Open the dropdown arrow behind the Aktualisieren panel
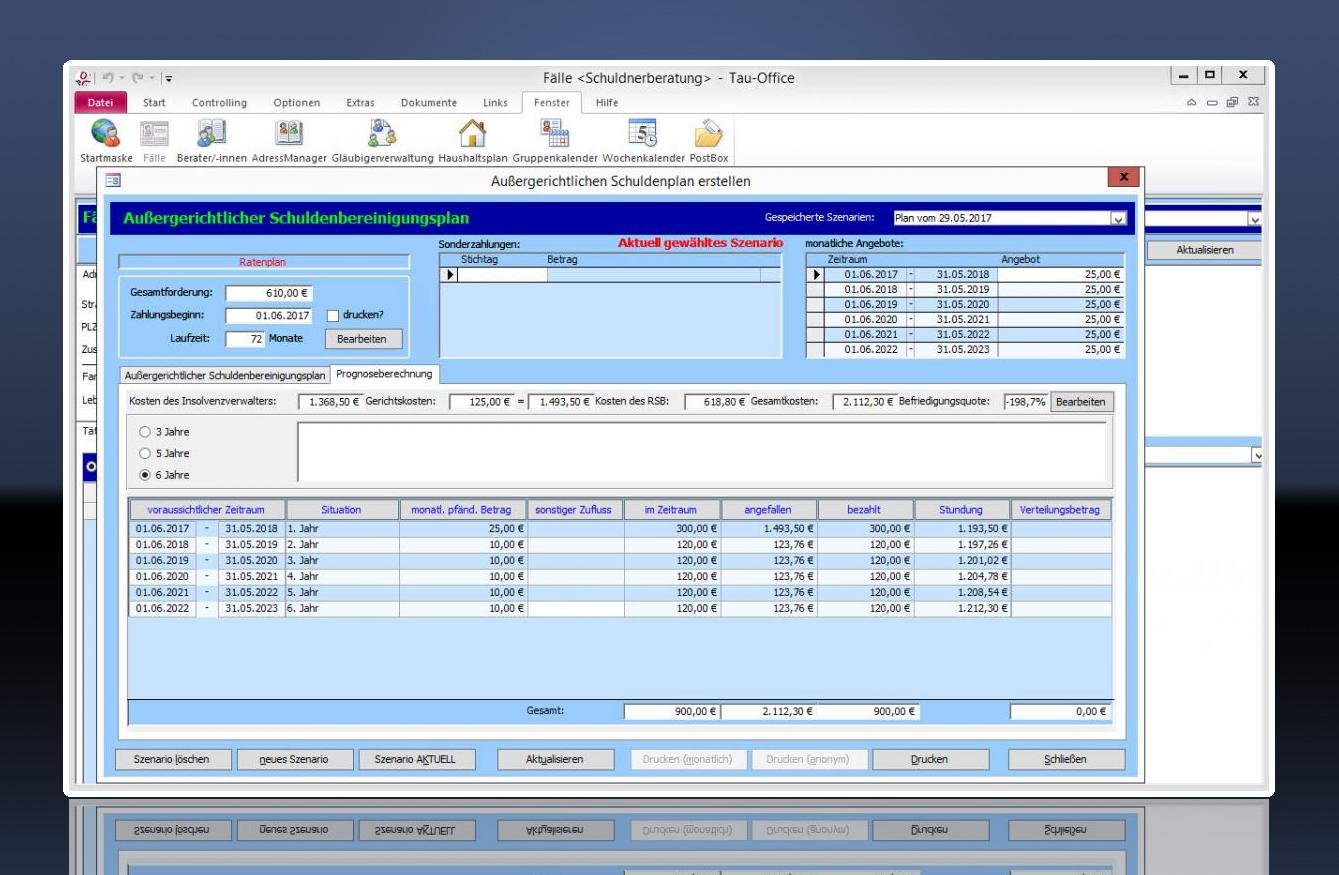Viewport: 1339px width, 875px height. (x=1254, y=219)
